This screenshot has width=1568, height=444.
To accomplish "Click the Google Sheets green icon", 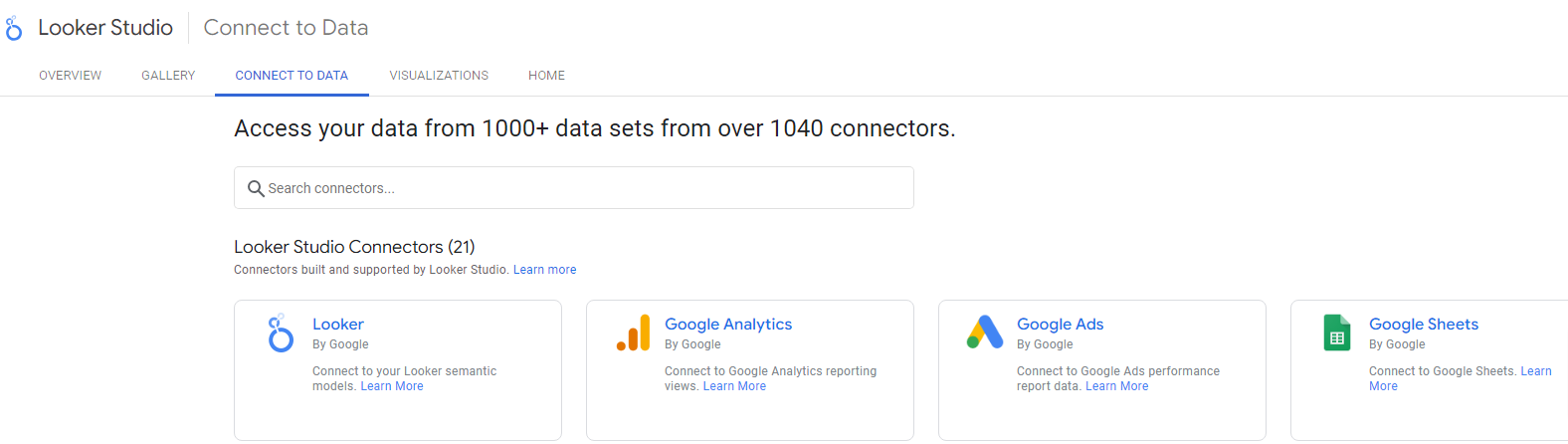I will pyautogui.click(x=1337, y=333).
